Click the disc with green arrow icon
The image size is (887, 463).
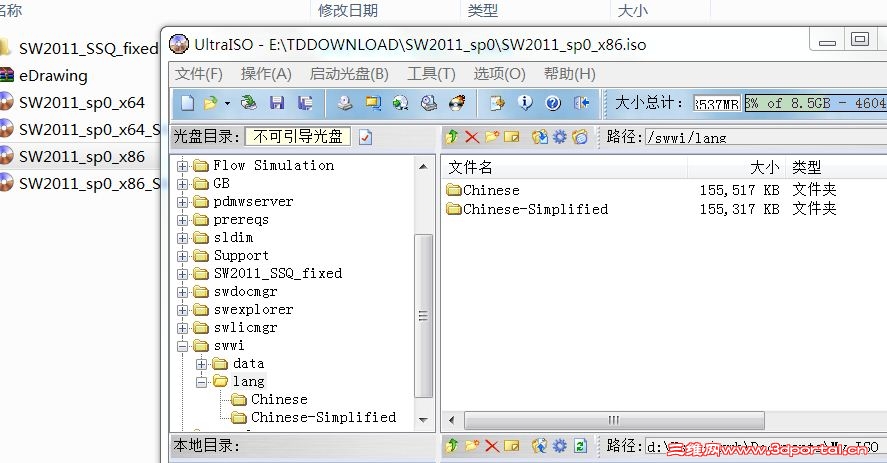coord(401,103)
